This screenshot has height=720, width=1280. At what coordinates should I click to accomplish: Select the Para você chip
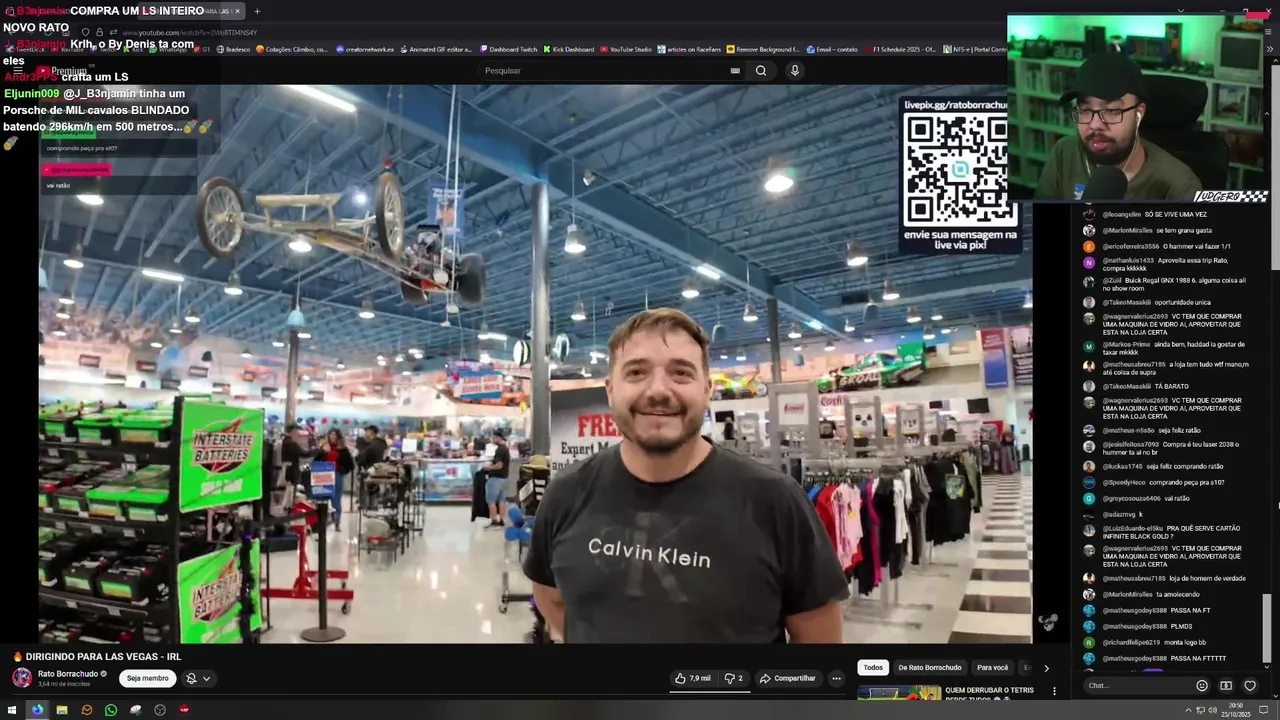tap(992, 668)
